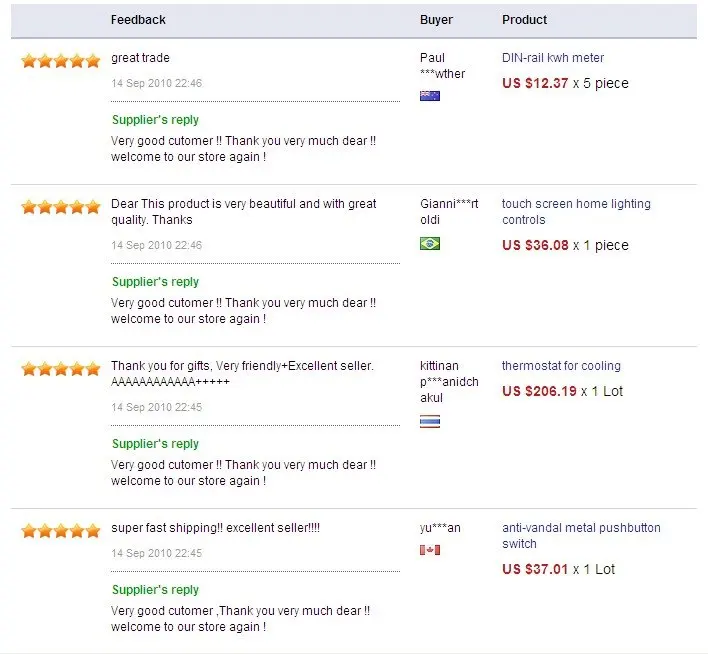Click the stars beside the "very beautiful" review
708x654 pixels.
(x=61, y=207)
